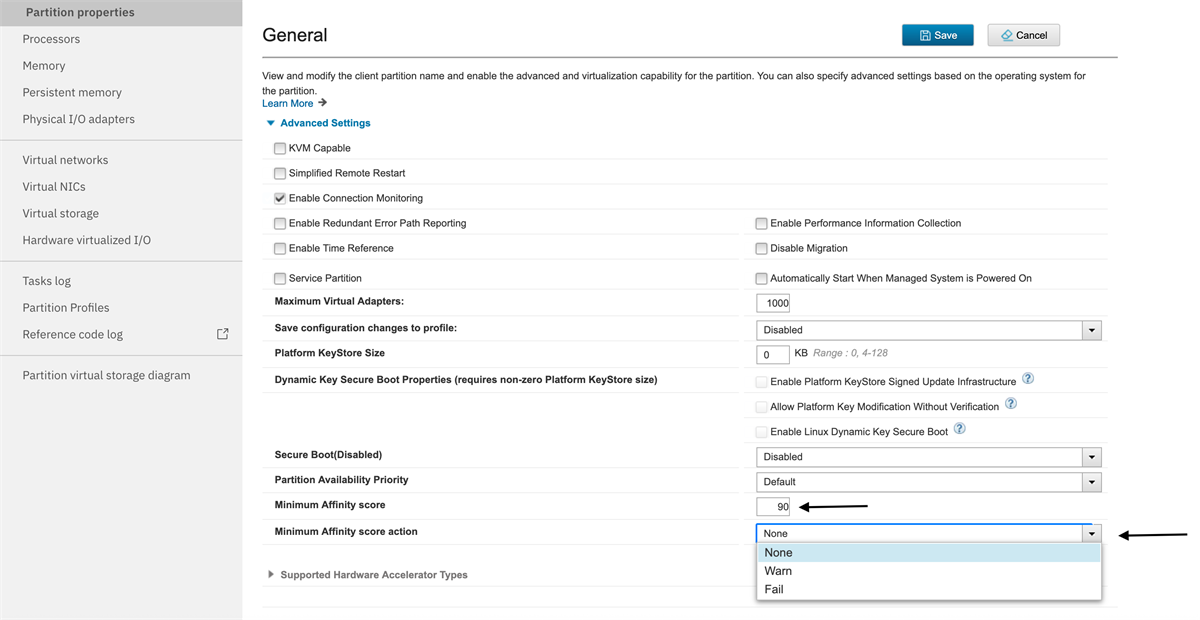The image size is (1200, 620).
Task: Check Enable Platform KeyStore Signed Update Infrastructure
Action: click(x=762, y=382)
